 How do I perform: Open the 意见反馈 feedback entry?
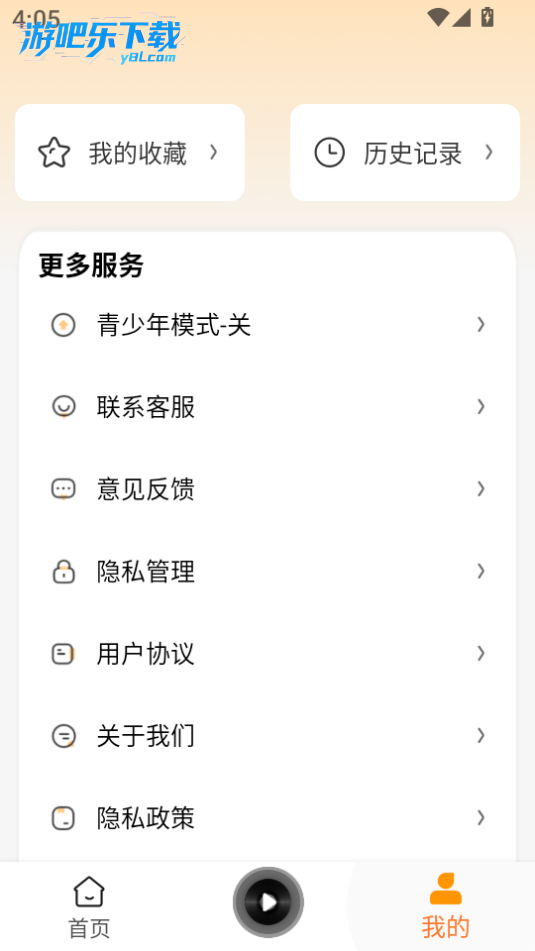[x=268, y=489]
